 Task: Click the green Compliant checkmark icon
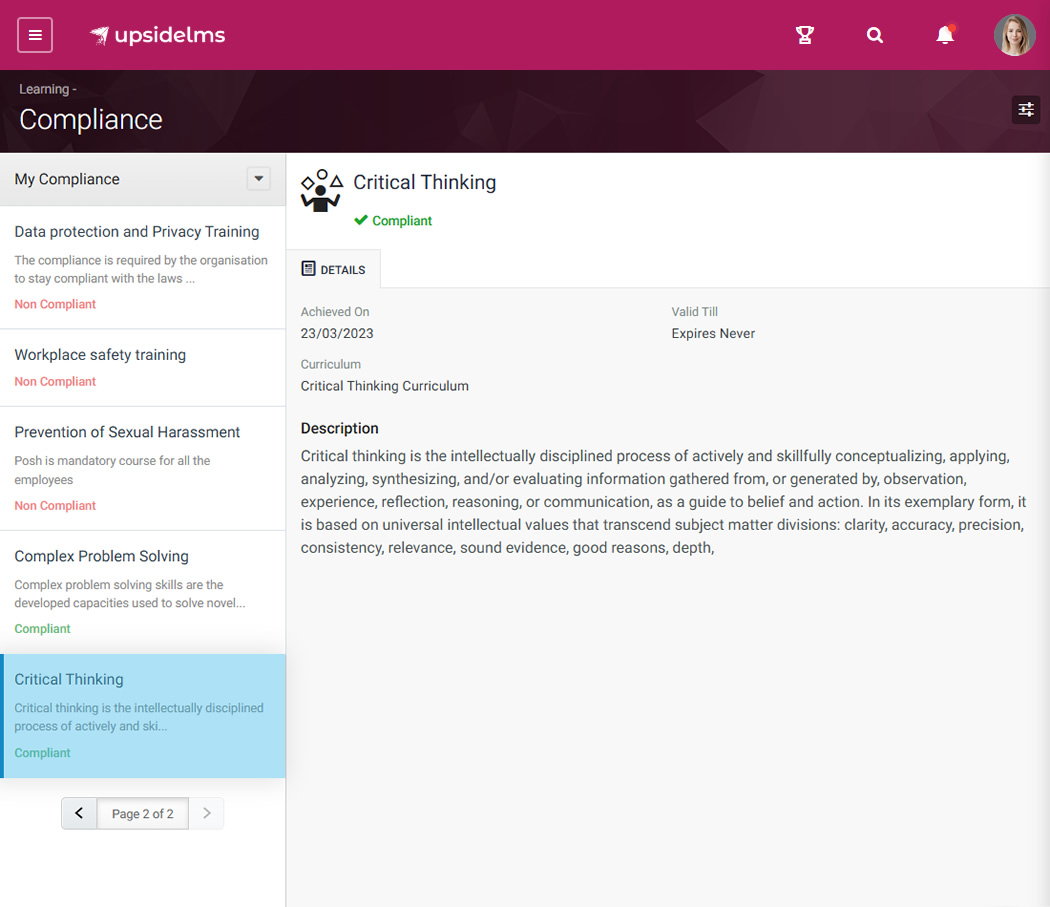click(361, 220)
